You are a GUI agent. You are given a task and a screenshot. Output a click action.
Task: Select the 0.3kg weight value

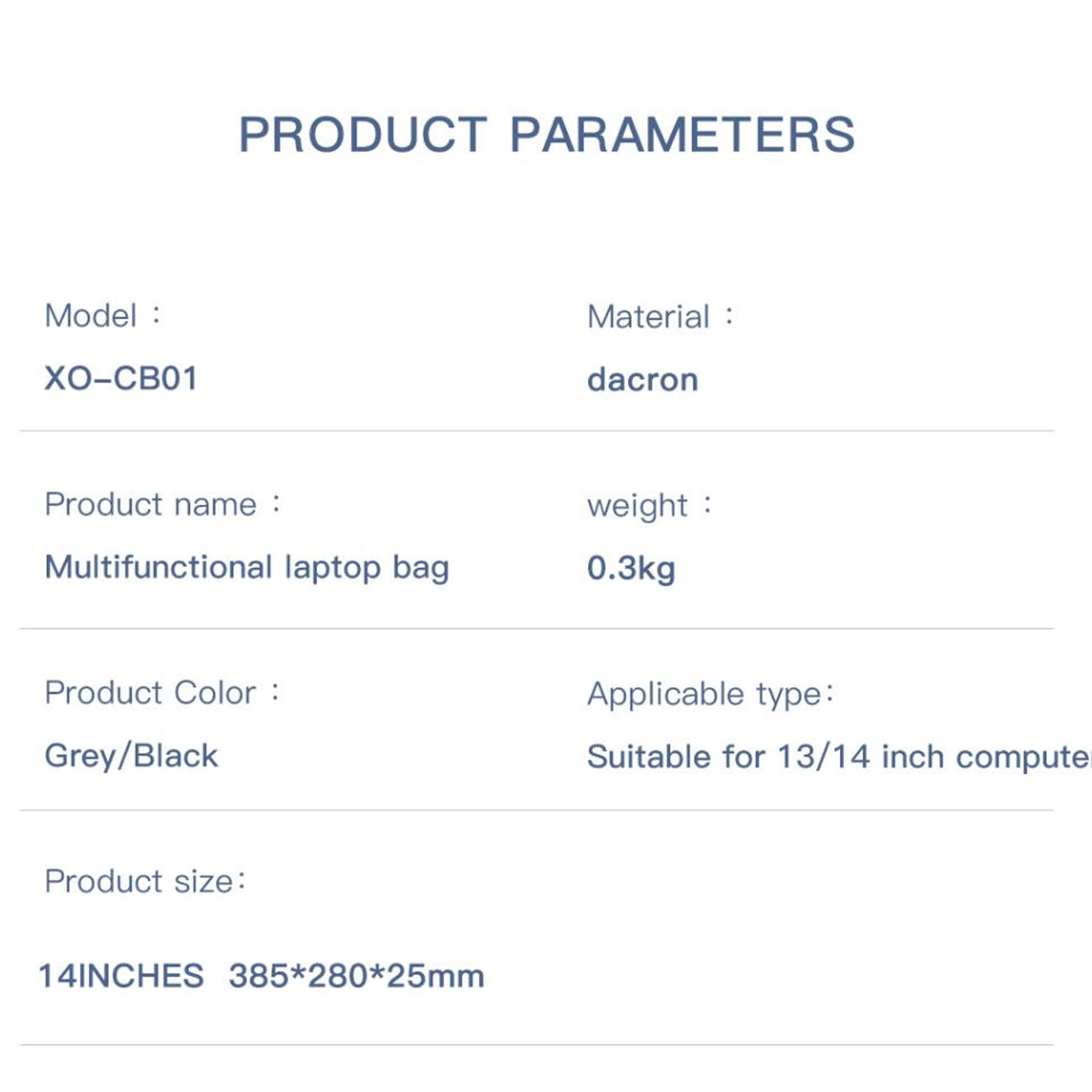click(631, 569)
